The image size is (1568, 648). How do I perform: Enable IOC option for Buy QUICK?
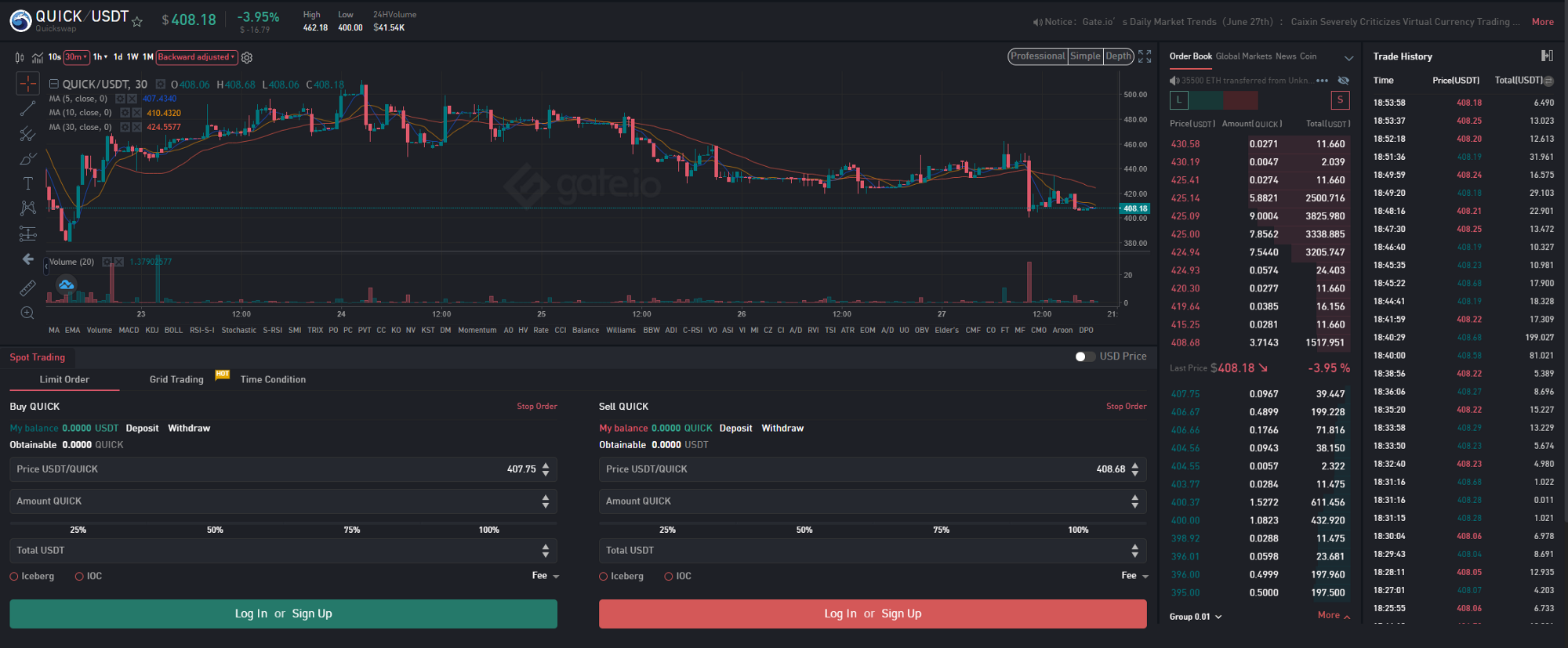click(79, 576)
